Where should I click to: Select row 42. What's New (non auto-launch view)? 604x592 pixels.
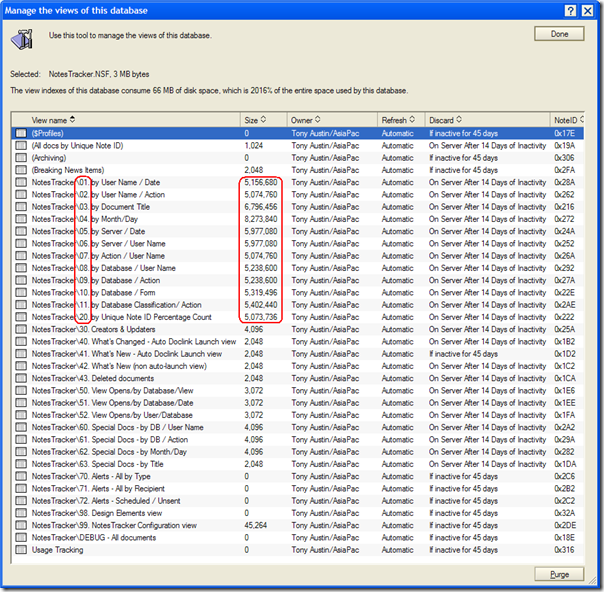pos(297,366)
